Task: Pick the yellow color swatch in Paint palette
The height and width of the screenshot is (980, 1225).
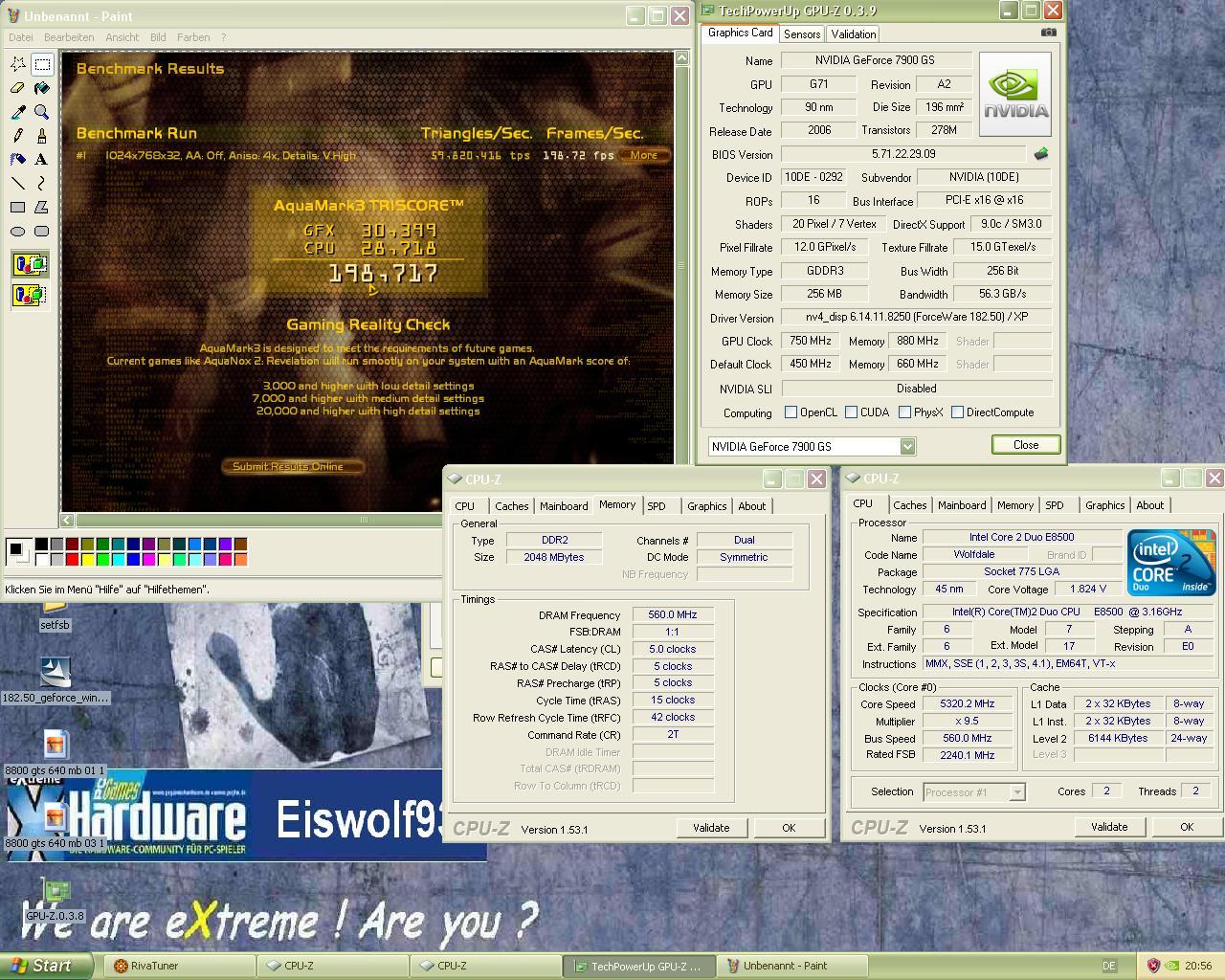Action: (87, 559)
